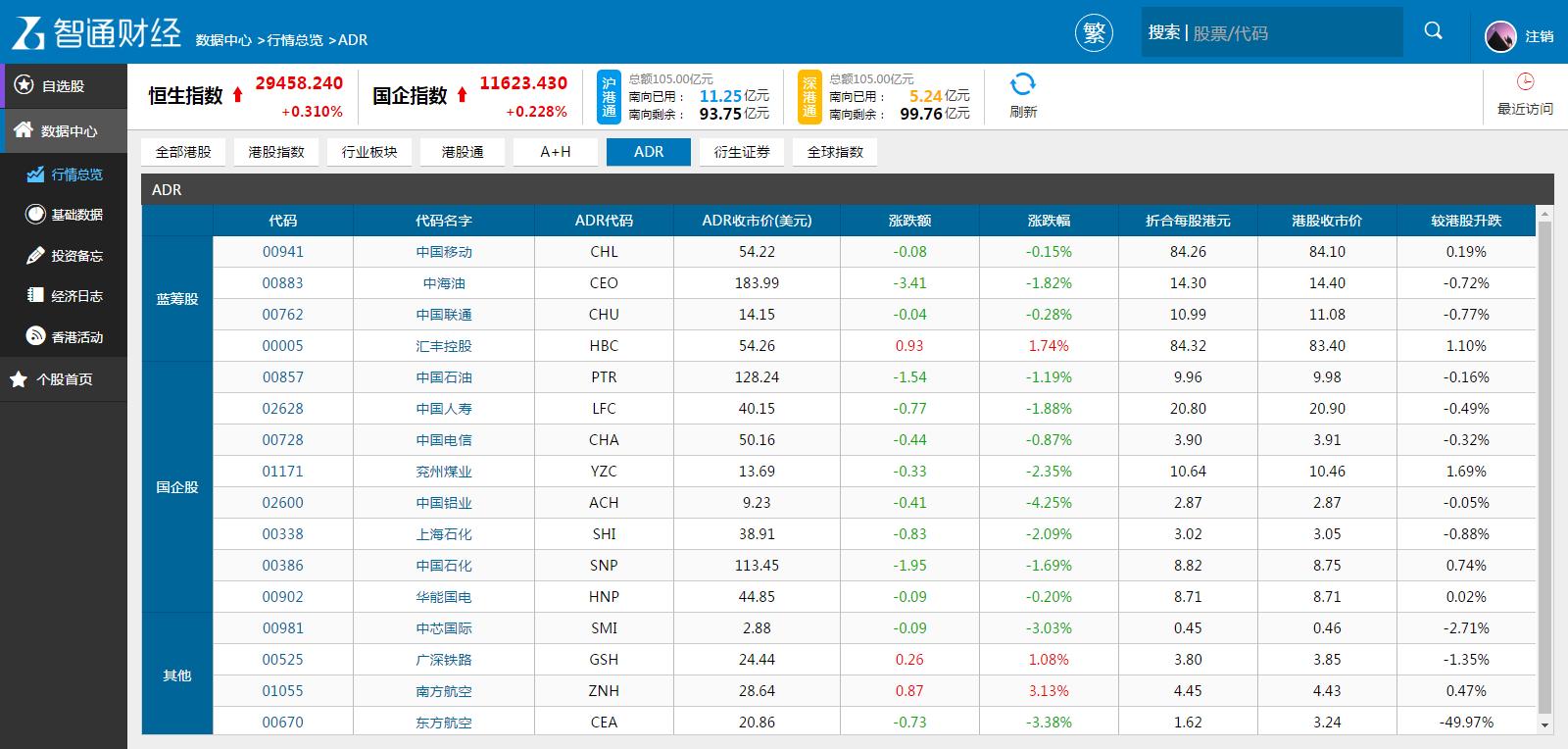Open 汇丰控股 stock name link

point(444,346)
